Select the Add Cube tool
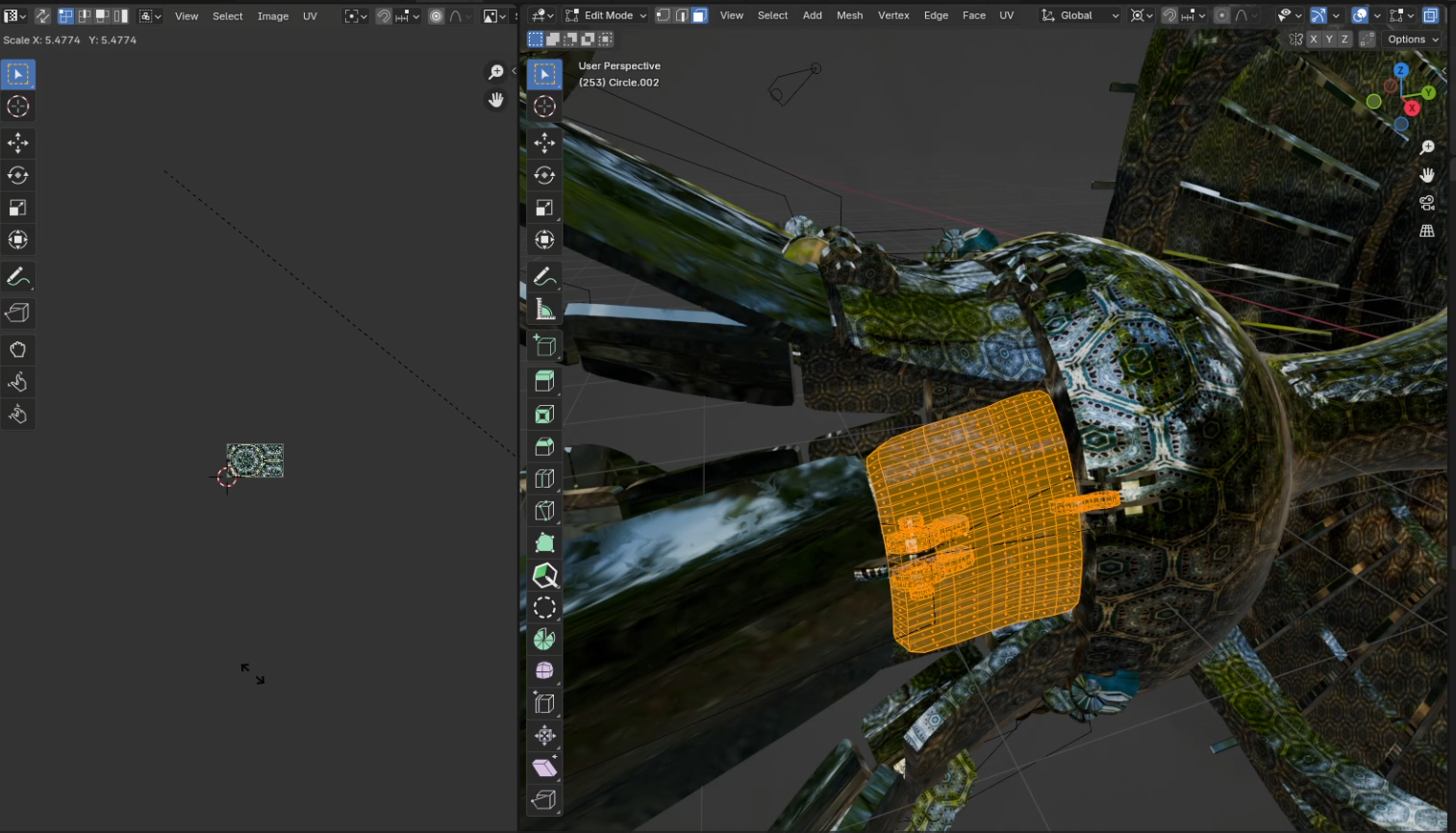This screenshot has height=833, width=1456. [x=544, y=345]
